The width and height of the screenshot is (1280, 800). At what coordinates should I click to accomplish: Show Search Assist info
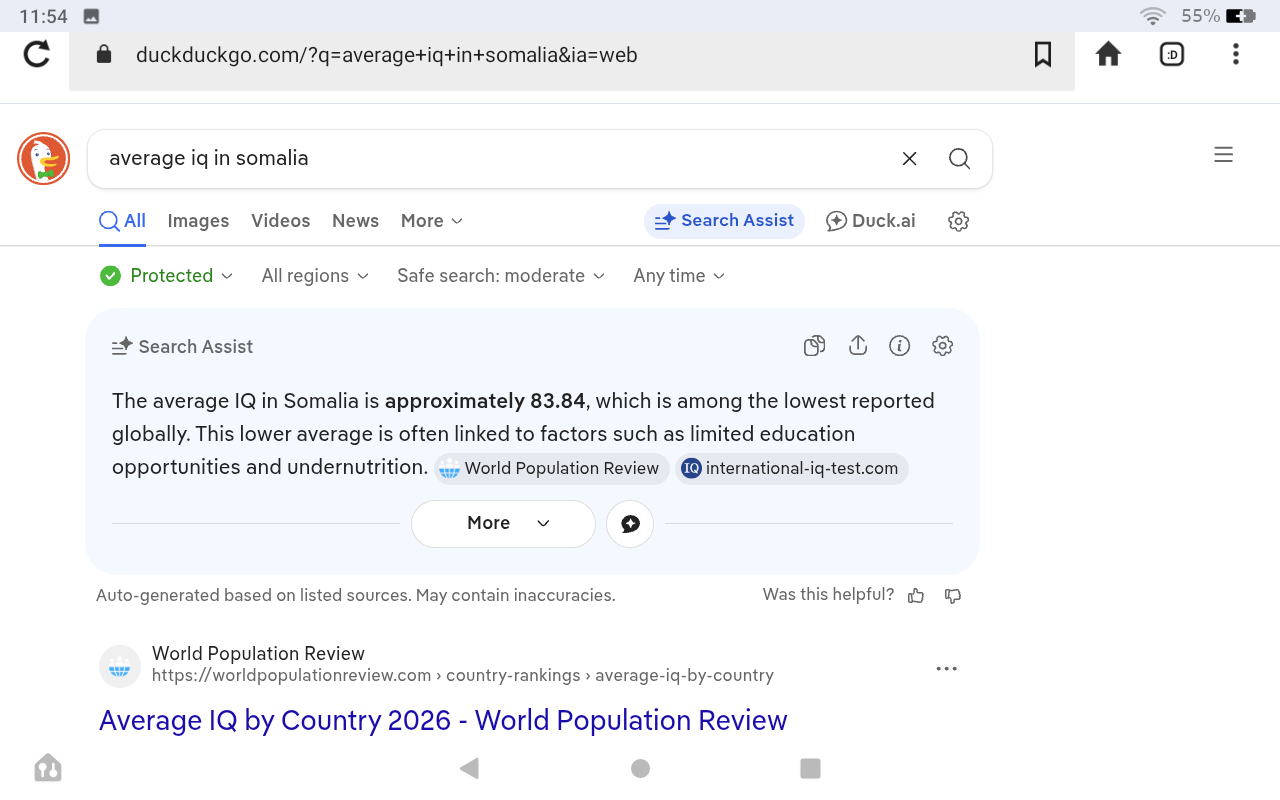(x=900, y=346)
